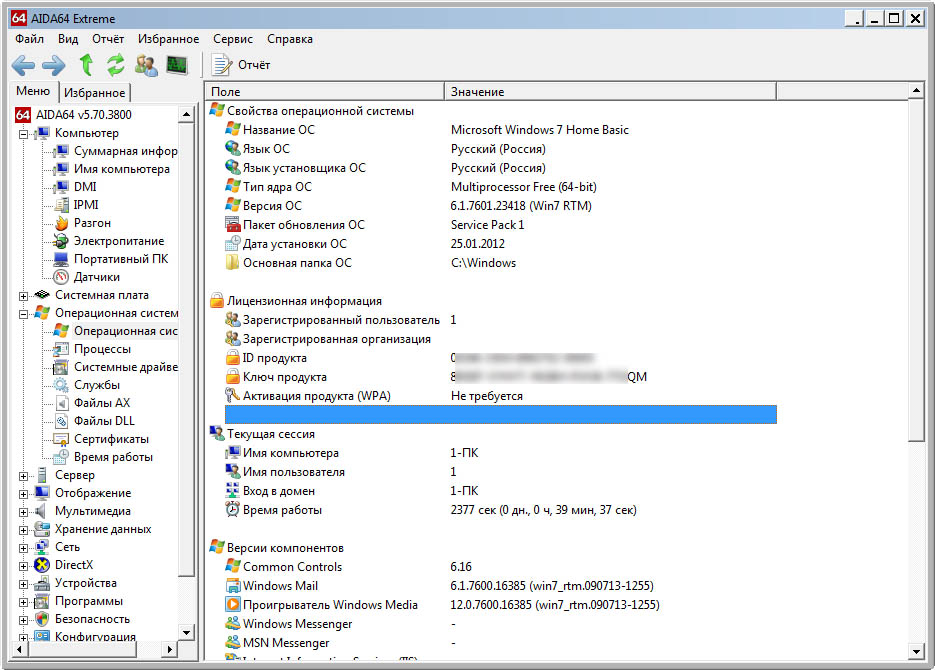Image resolution: width=935 pixels, height=670 pixels.
Task: Expand the DirectX tree node
Action: pos(24,566)
